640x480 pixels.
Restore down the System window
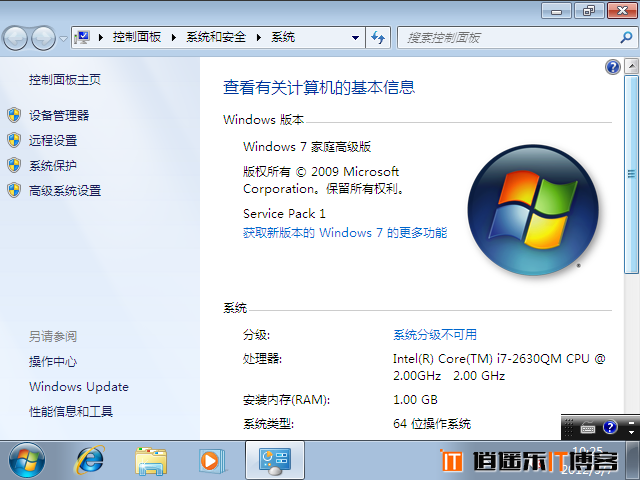click(x=589, y=11)
